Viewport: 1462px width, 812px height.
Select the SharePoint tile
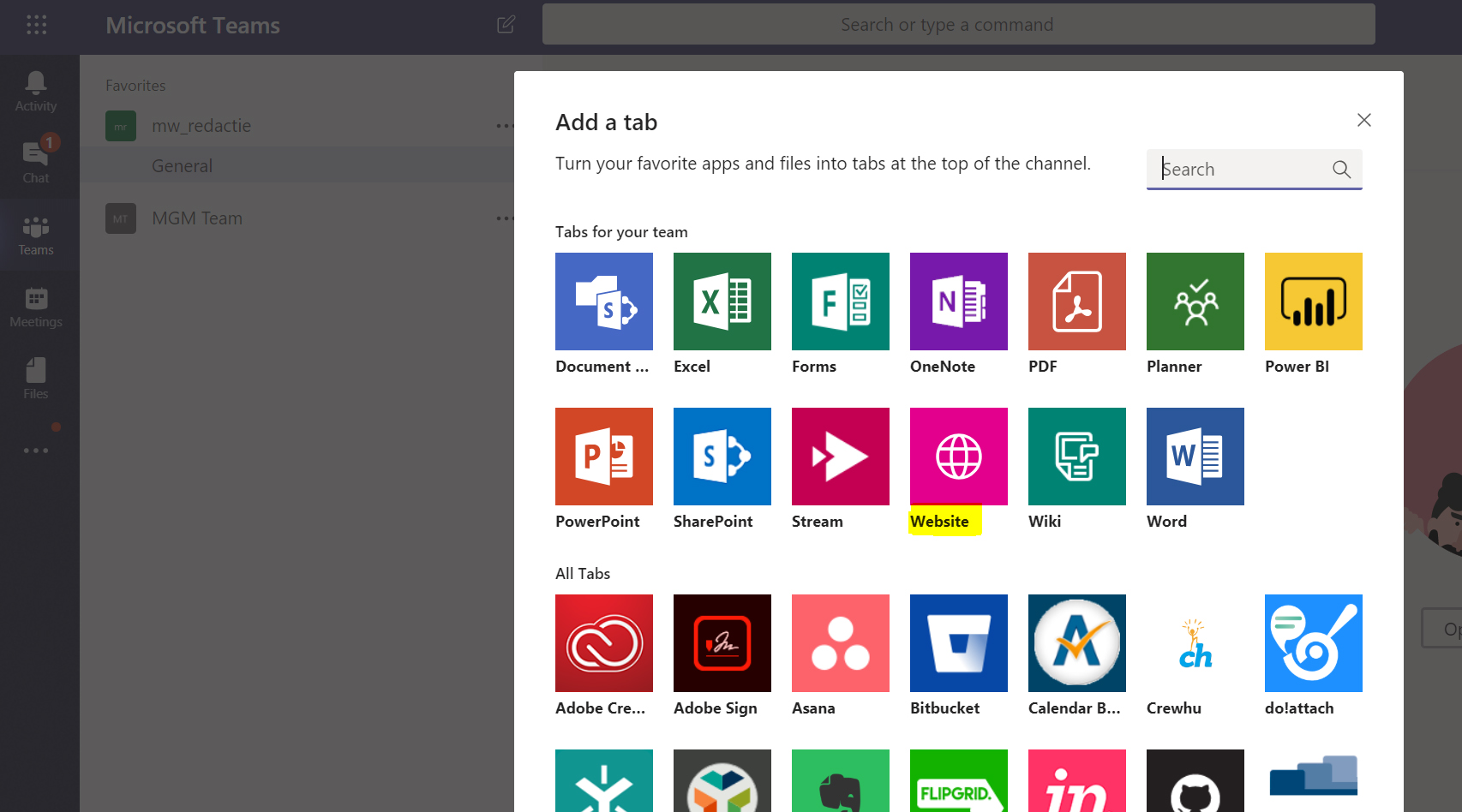(722, 457)
